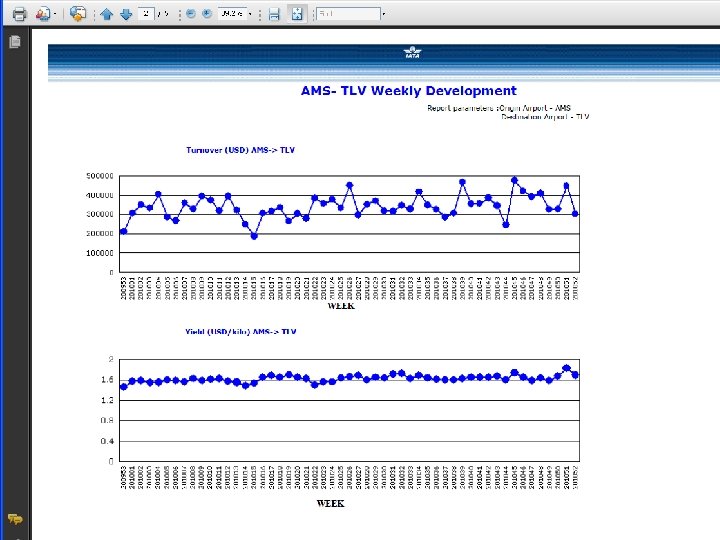Image resolution: width=720 pixels, height=540 pixels.
Task: Open the Pages panel icon in sidebar
Action: point(15,42)
